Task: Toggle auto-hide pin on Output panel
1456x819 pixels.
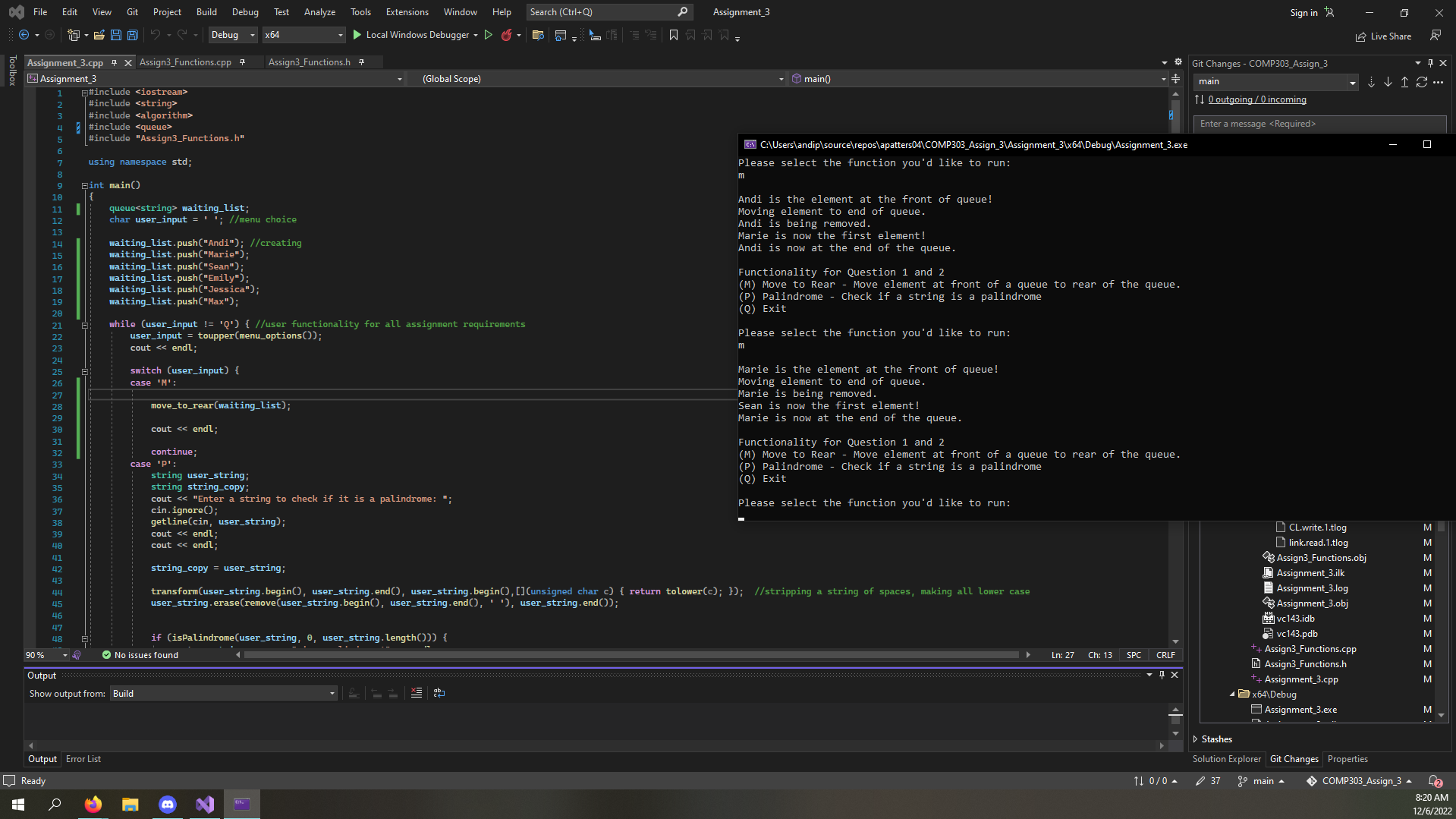Action: [x=1162, y=675]
